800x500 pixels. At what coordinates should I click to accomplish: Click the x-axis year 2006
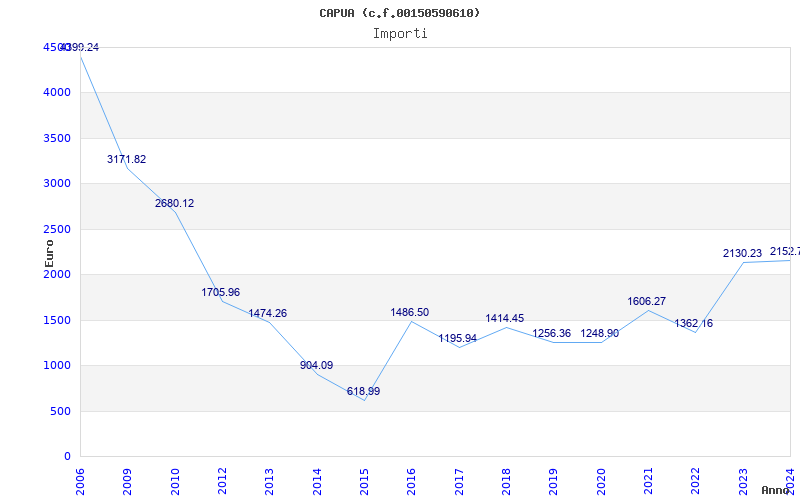(x=80, y=482)
